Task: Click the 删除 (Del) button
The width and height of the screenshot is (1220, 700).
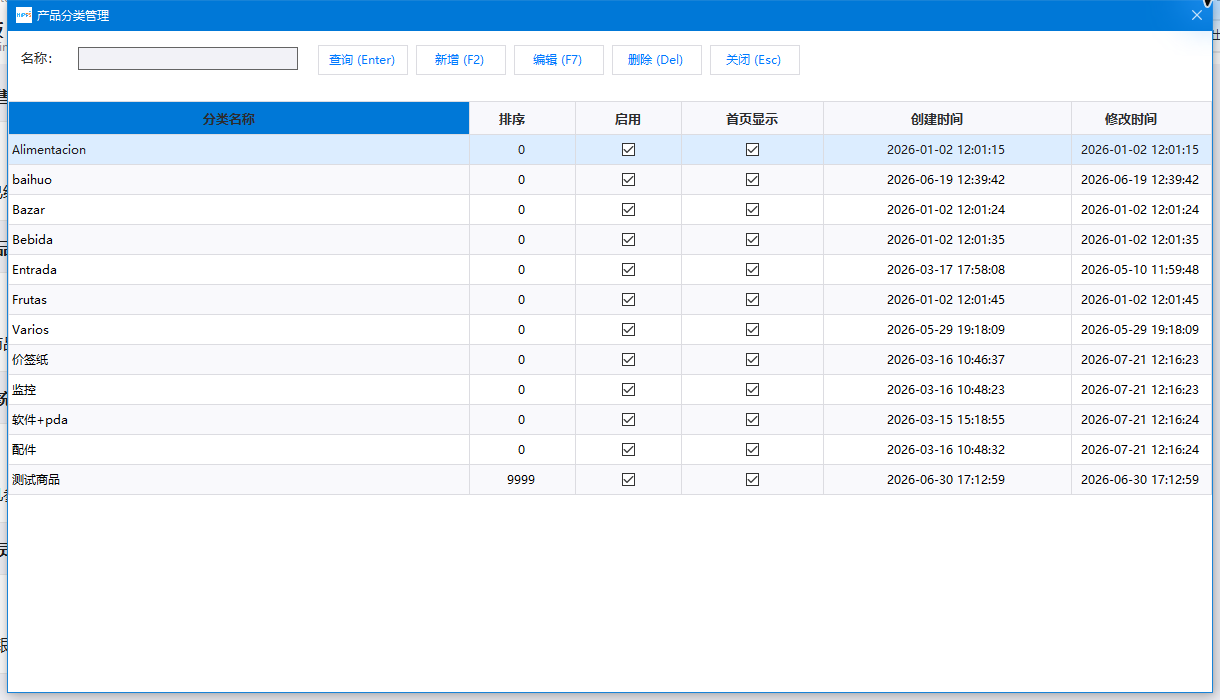Action: coord(657,60)
